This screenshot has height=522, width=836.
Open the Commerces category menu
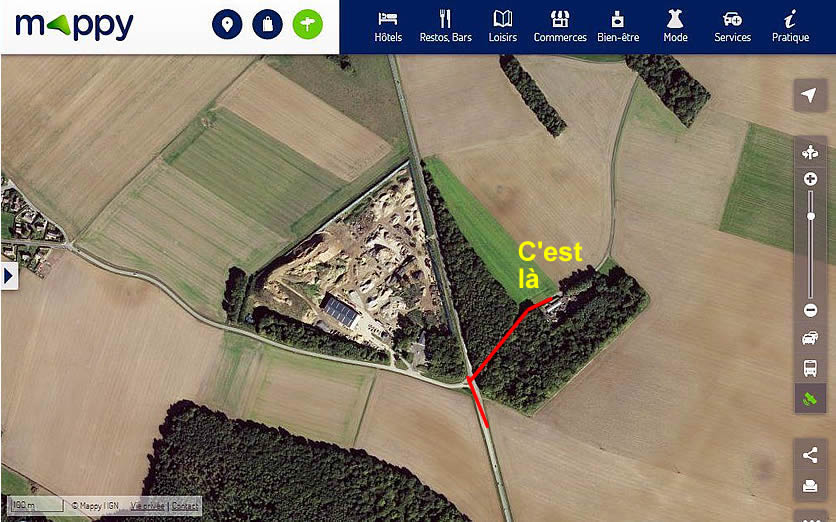(560, 27)
